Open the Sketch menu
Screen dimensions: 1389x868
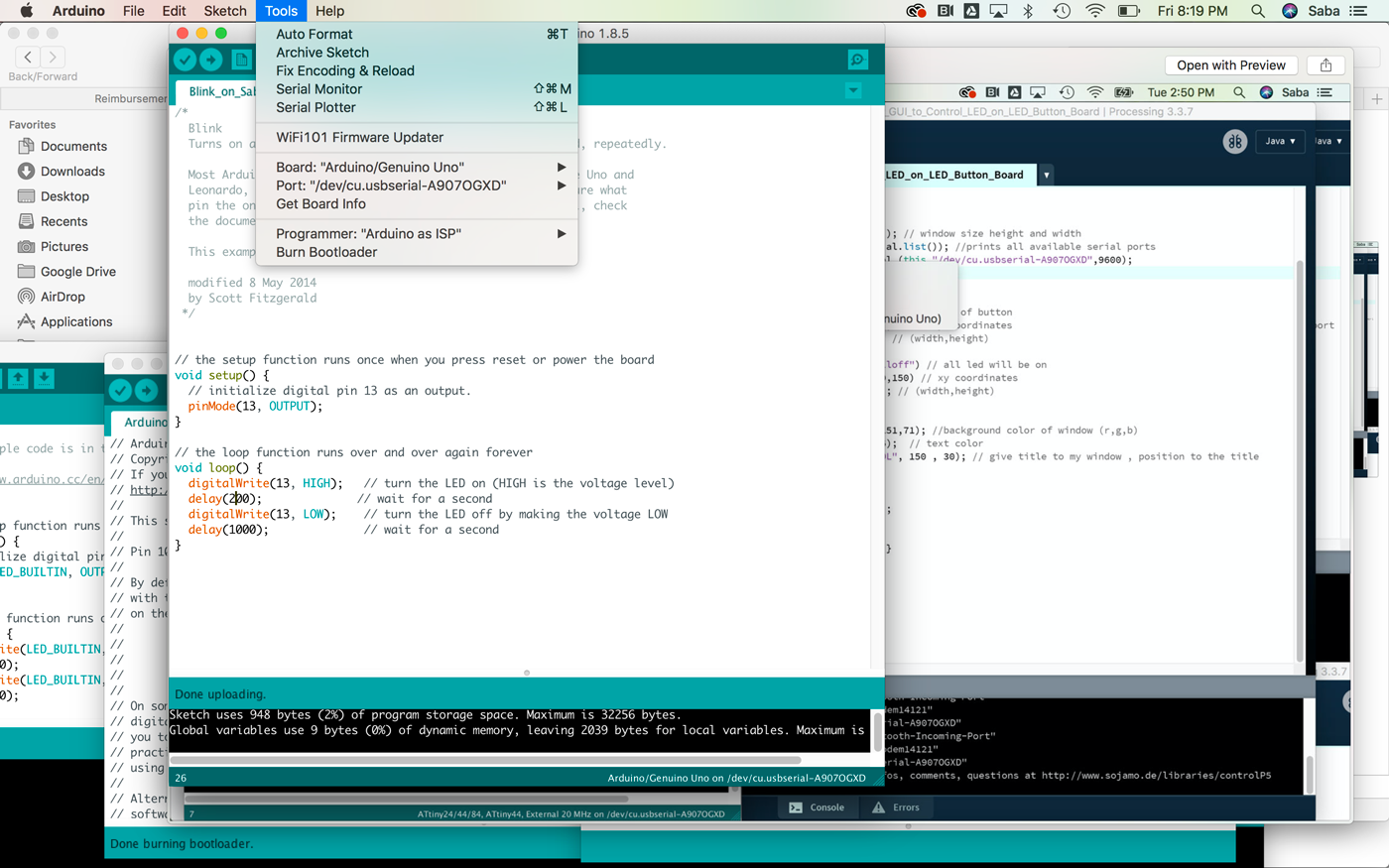click(225, 11)
